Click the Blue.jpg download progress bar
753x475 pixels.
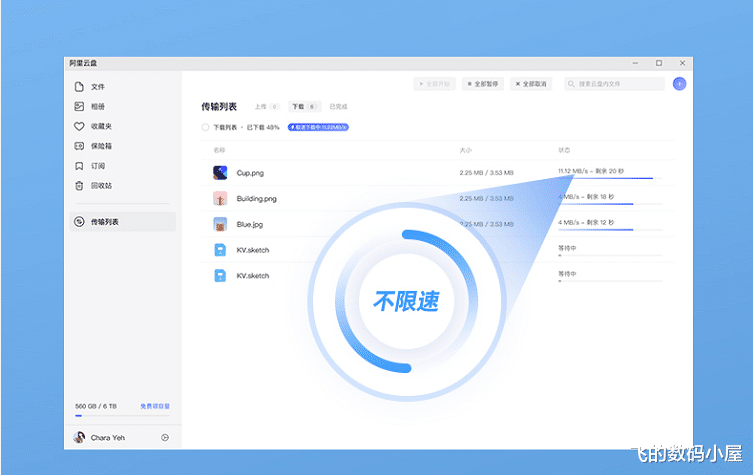pos(610,230)
